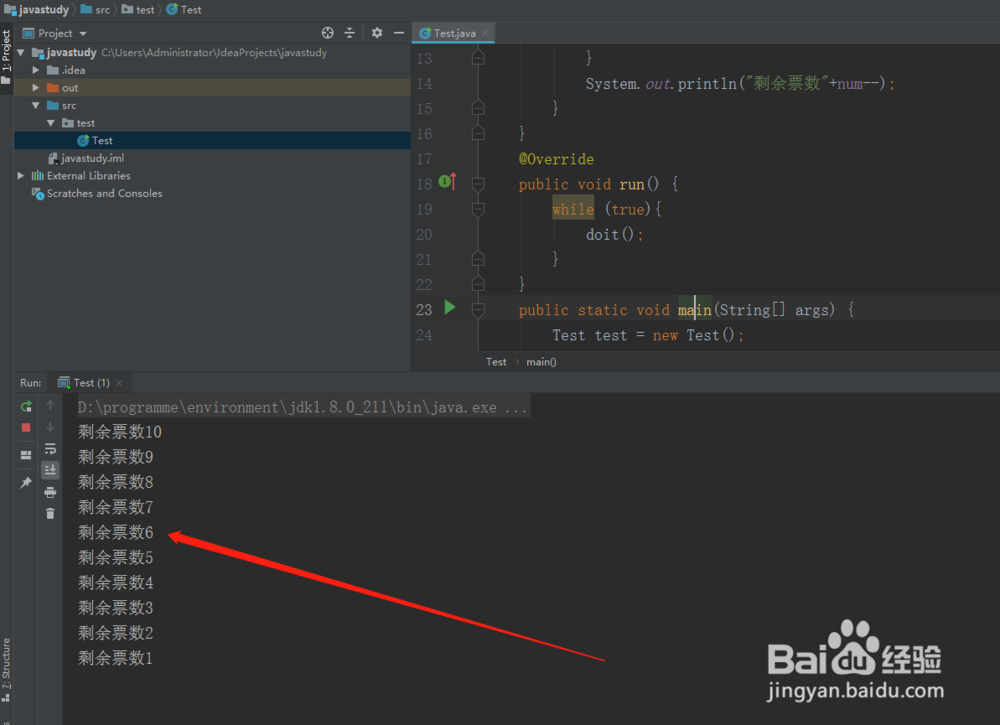This screenshot has width=1000, height=725.
Task: Click Test in editor bottom breadcrumb
Action: coord(496,362)
